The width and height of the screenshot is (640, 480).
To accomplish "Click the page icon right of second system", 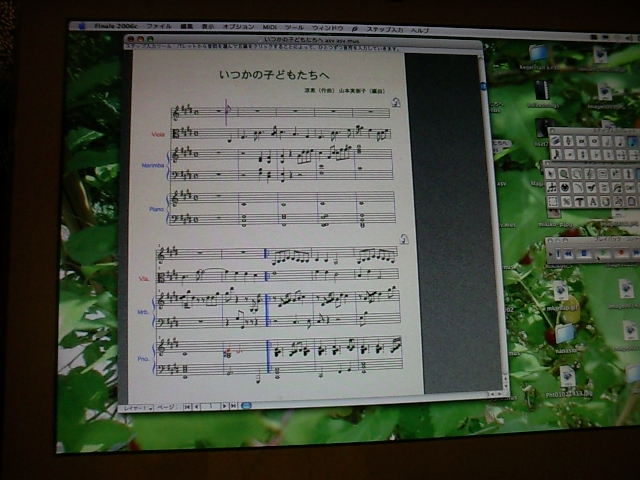I will click(x=404, y=239).
